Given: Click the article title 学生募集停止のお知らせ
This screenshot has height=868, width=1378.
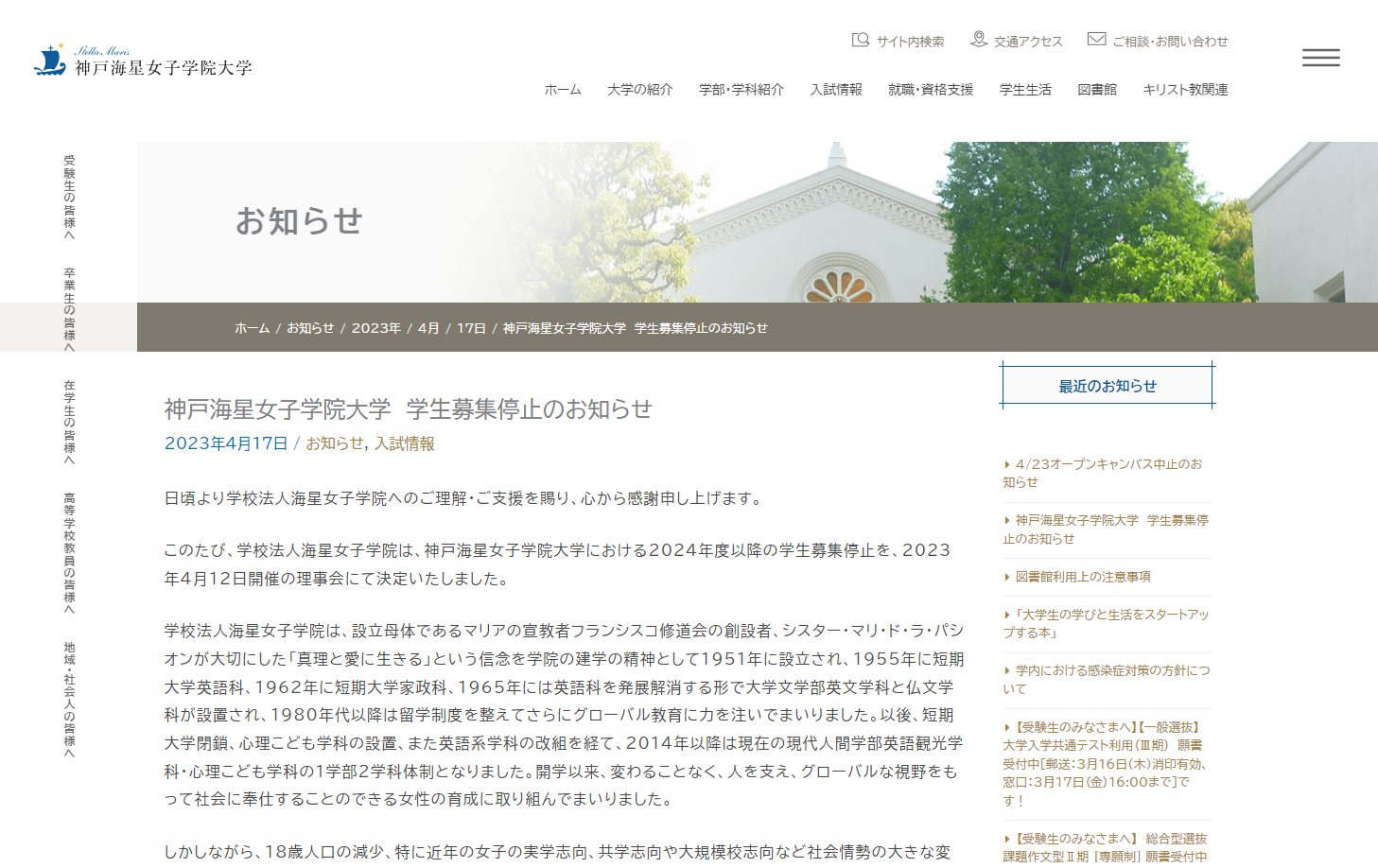Looking at the screenshot, I should [x=409, y=409].
